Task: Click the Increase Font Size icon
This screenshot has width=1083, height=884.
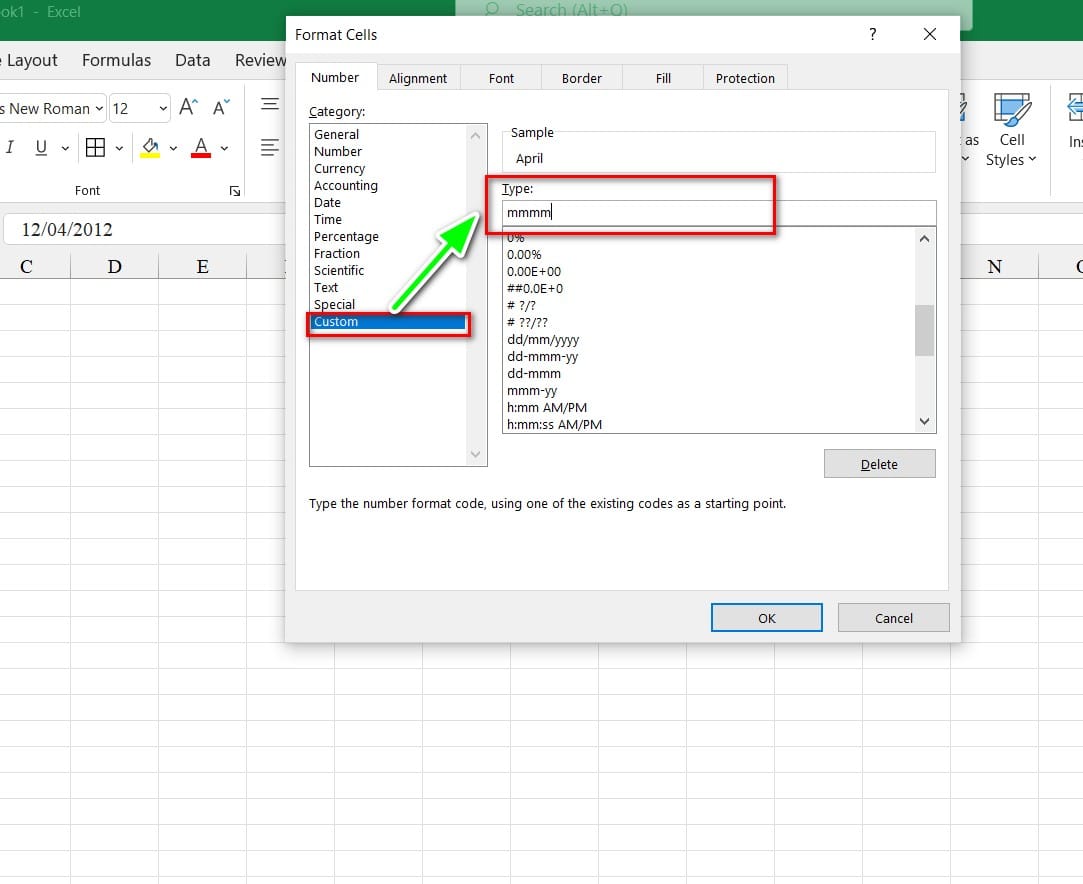Action: (x=188, y=108)
